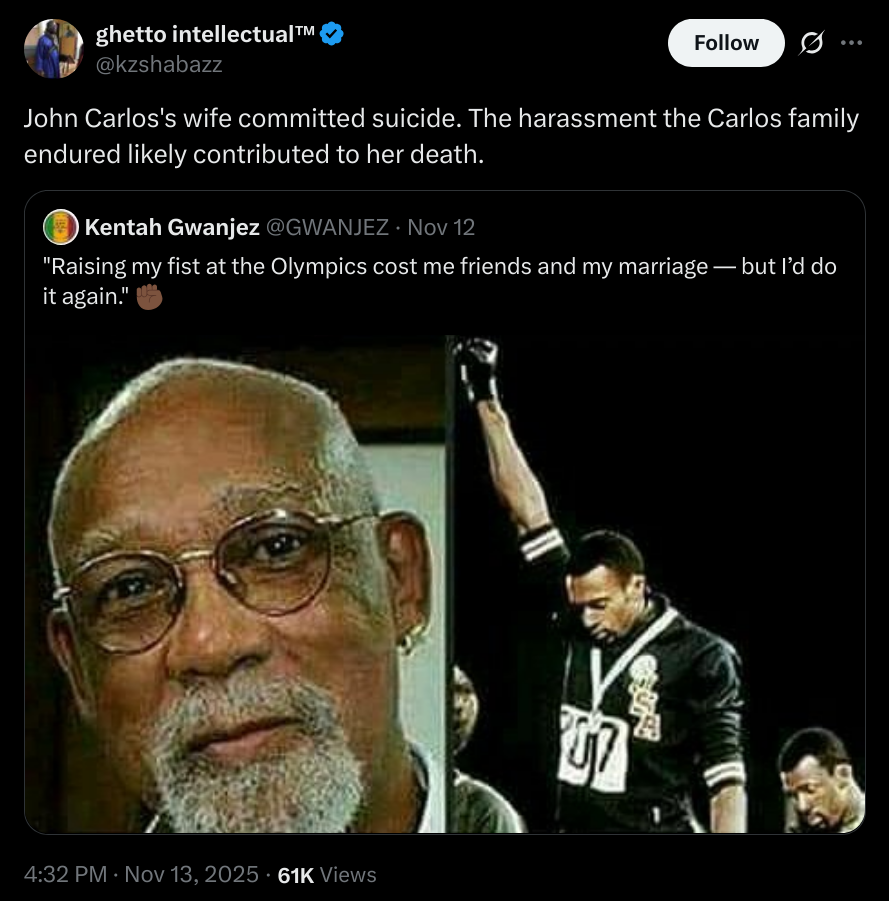Open the three-dot more options menu
Image resolution: width=889 pixels, height=901 pixels.
click(851, 43)
